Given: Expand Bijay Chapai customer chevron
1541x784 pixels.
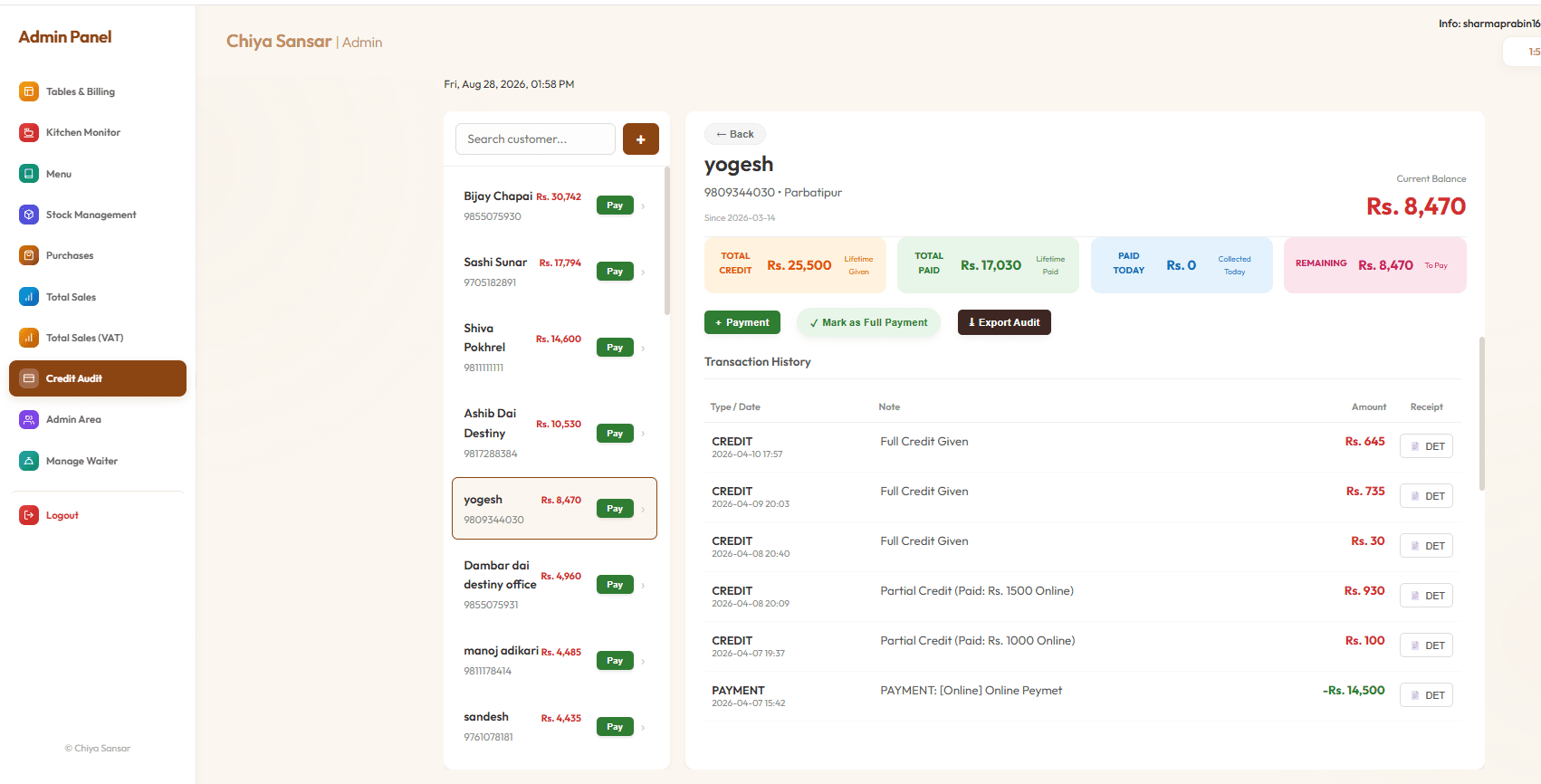Looking at the screenshot, I should (x=644, y=206).
